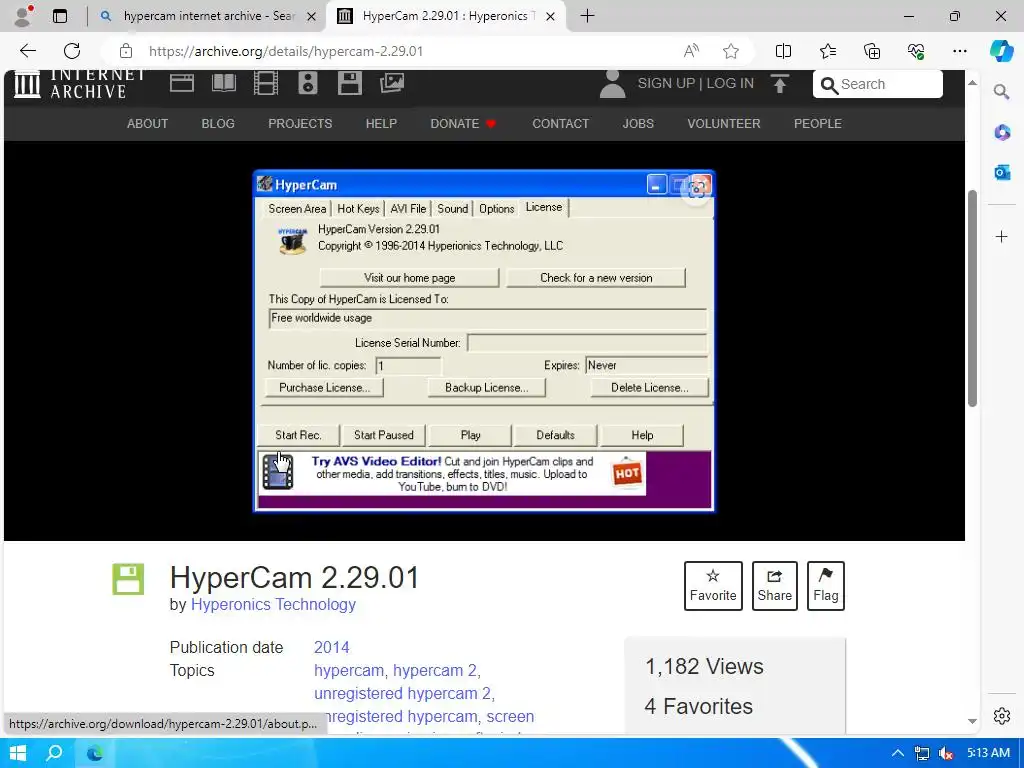
Task: Click the LOG IN link
Action: 730,84
